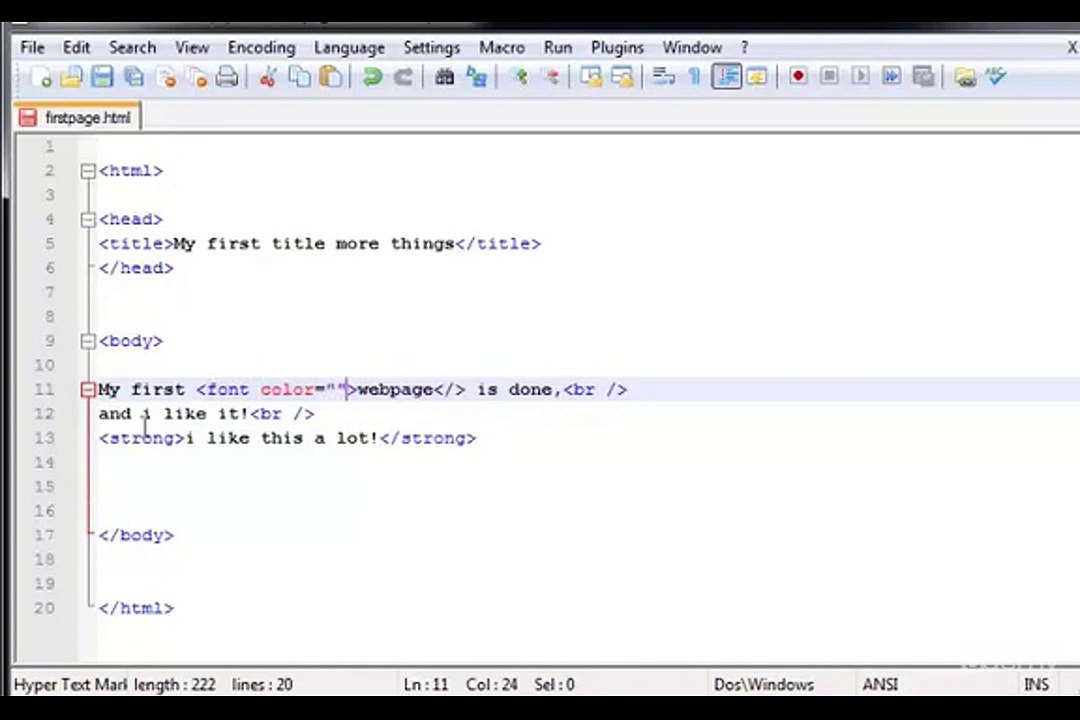Click 'Col : 24' in the status bar

pyautogui.click(x=491, y=684)
